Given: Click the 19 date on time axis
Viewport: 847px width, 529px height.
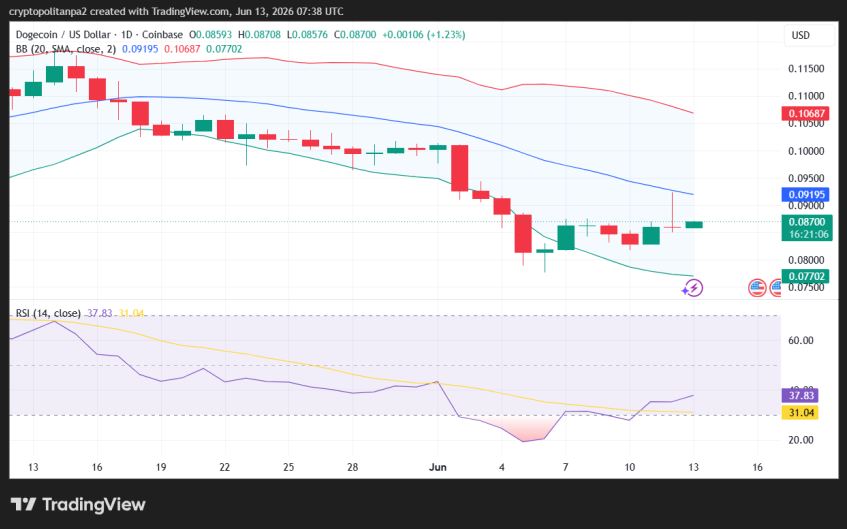Looking at the screenshot, I should (x=160, y=467).
